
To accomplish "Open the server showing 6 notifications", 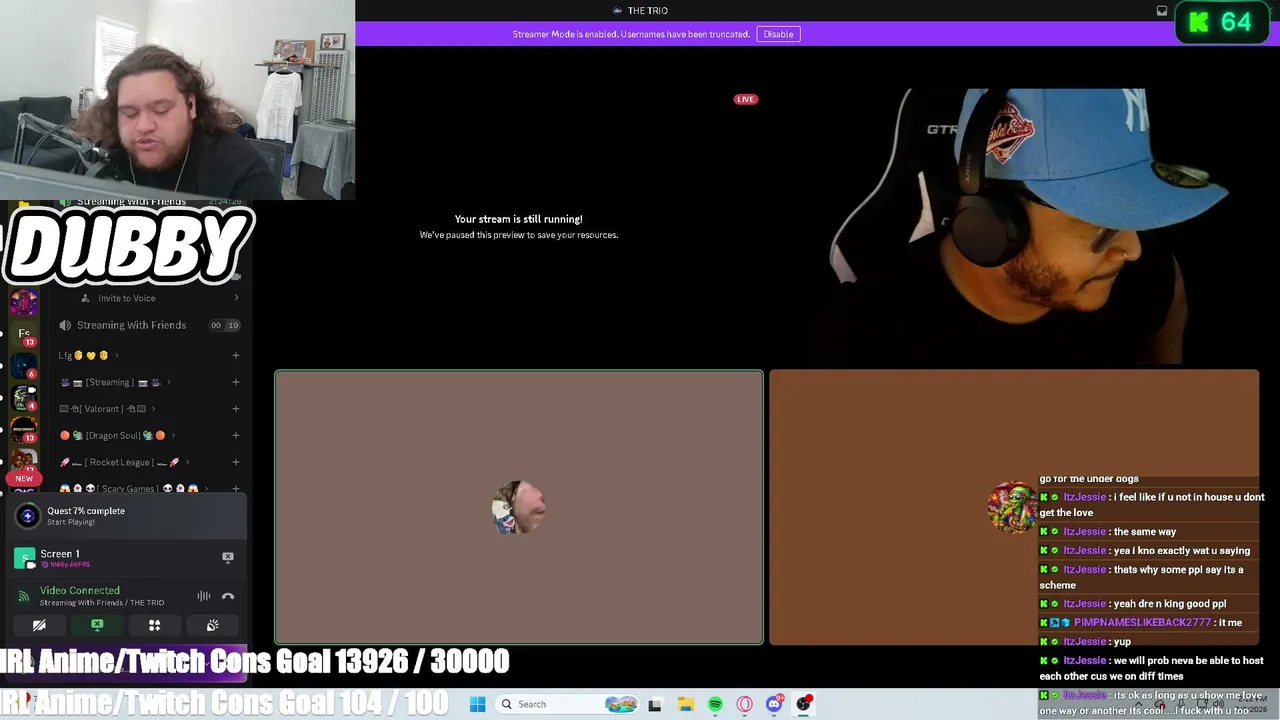I will point(24,366).
